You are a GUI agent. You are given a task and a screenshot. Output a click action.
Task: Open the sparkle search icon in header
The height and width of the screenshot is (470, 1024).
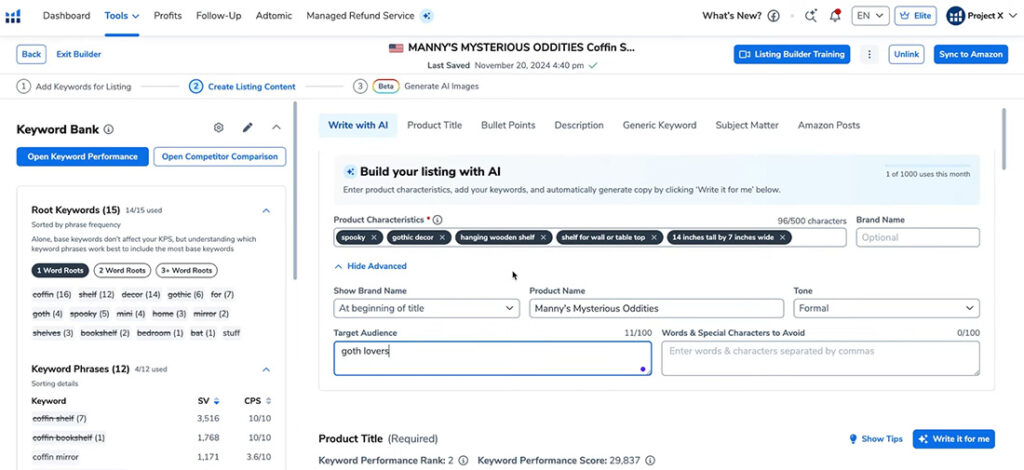tap(811, 16)
